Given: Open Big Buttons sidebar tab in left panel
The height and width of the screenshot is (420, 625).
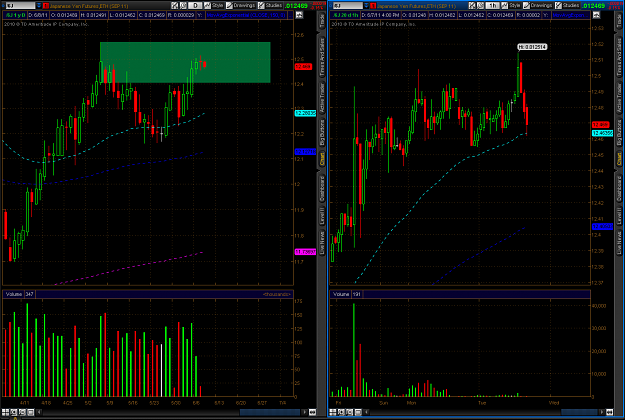Looking at the screenshot, I should 322,132.
